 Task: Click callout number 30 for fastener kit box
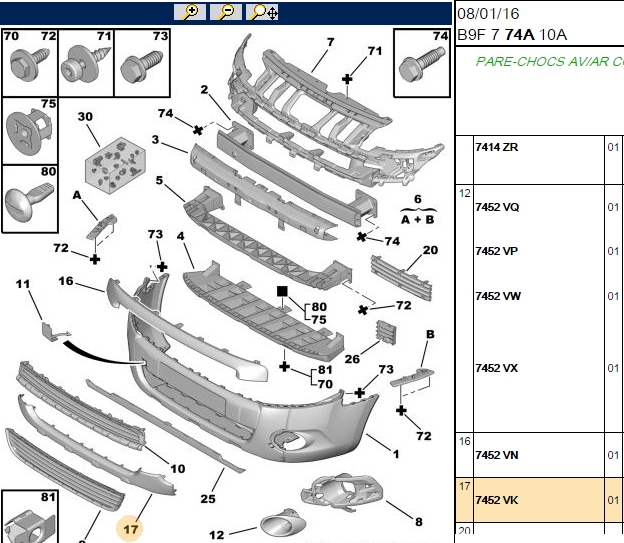(x=85, y=117)
